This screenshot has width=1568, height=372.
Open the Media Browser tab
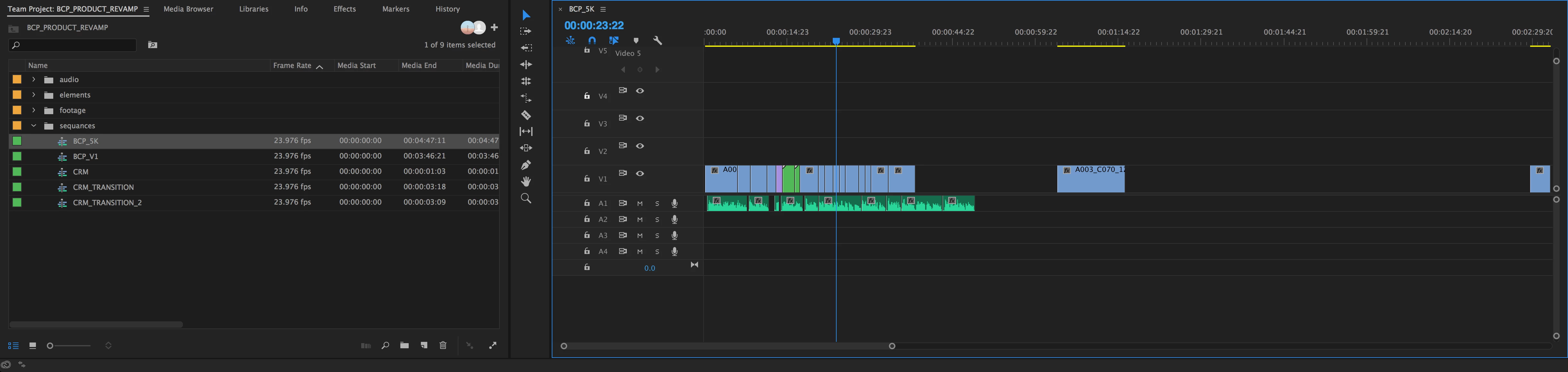pos(188,9)
